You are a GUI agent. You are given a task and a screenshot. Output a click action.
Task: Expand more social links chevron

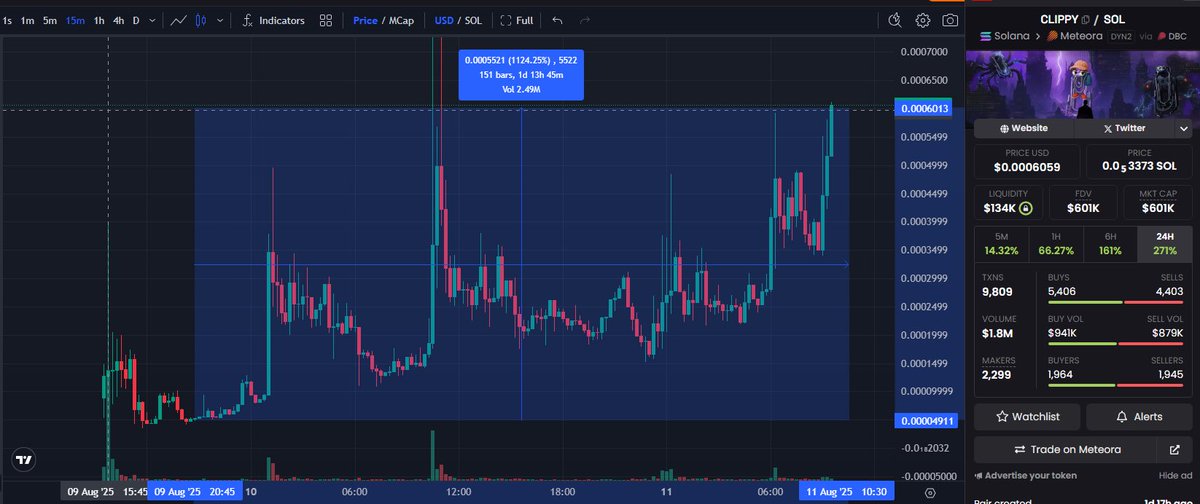[x=1184, y=128]
